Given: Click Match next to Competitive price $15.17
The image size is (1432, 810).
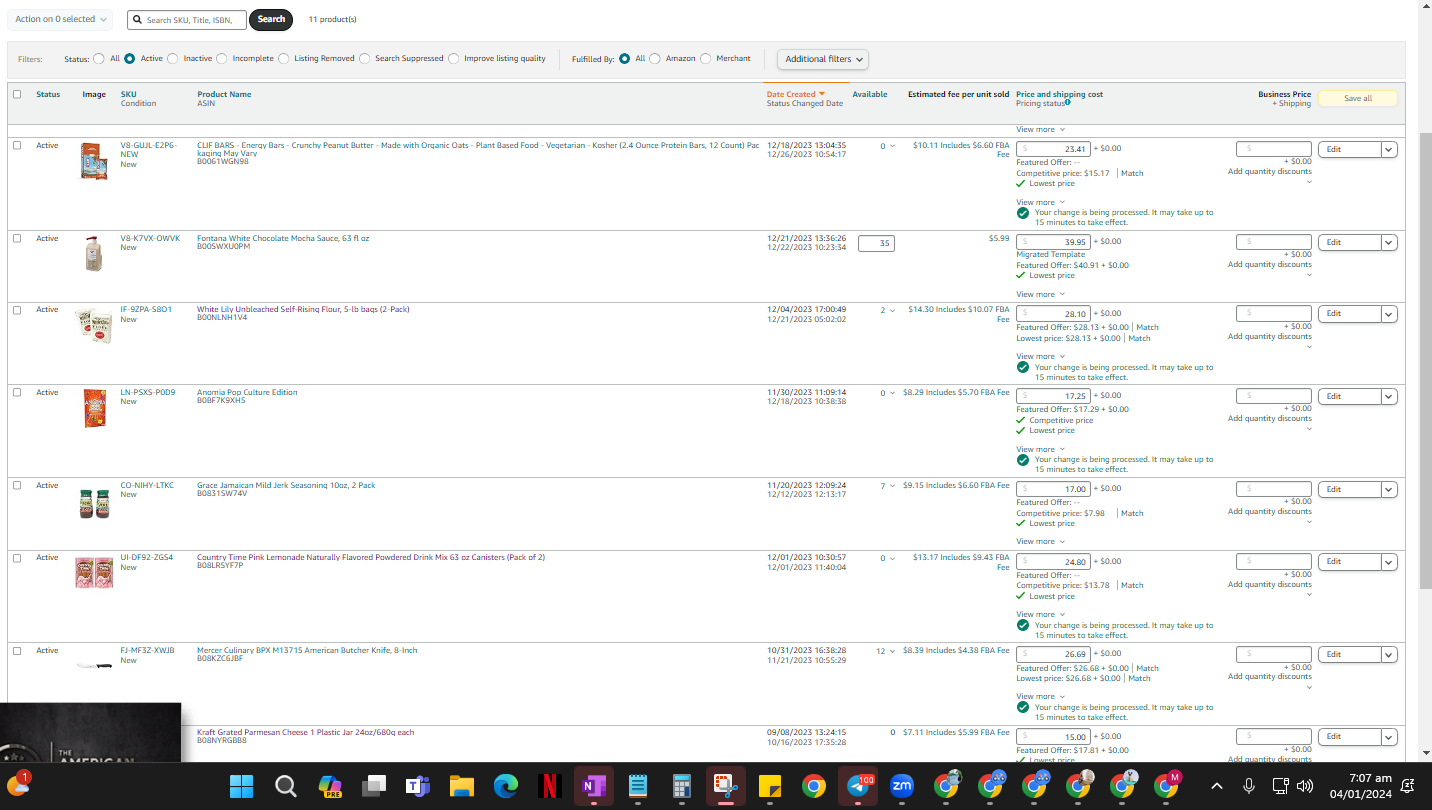Looking at the screenshot, I should (1132, 173).
